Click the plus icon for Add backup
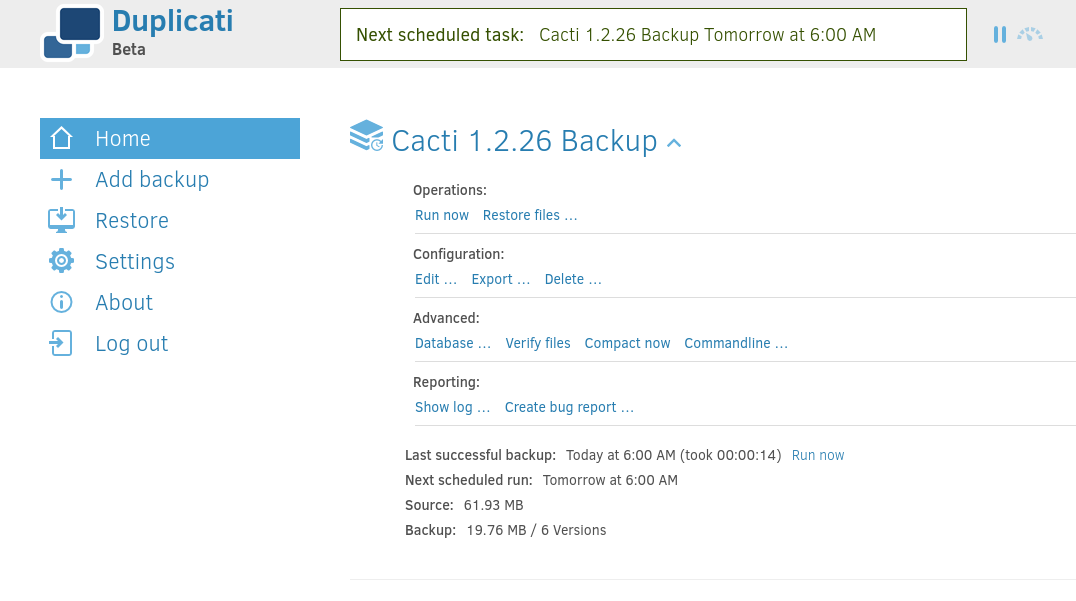The width and height of the screenshot is (1076, 601). tap(61, 180)
